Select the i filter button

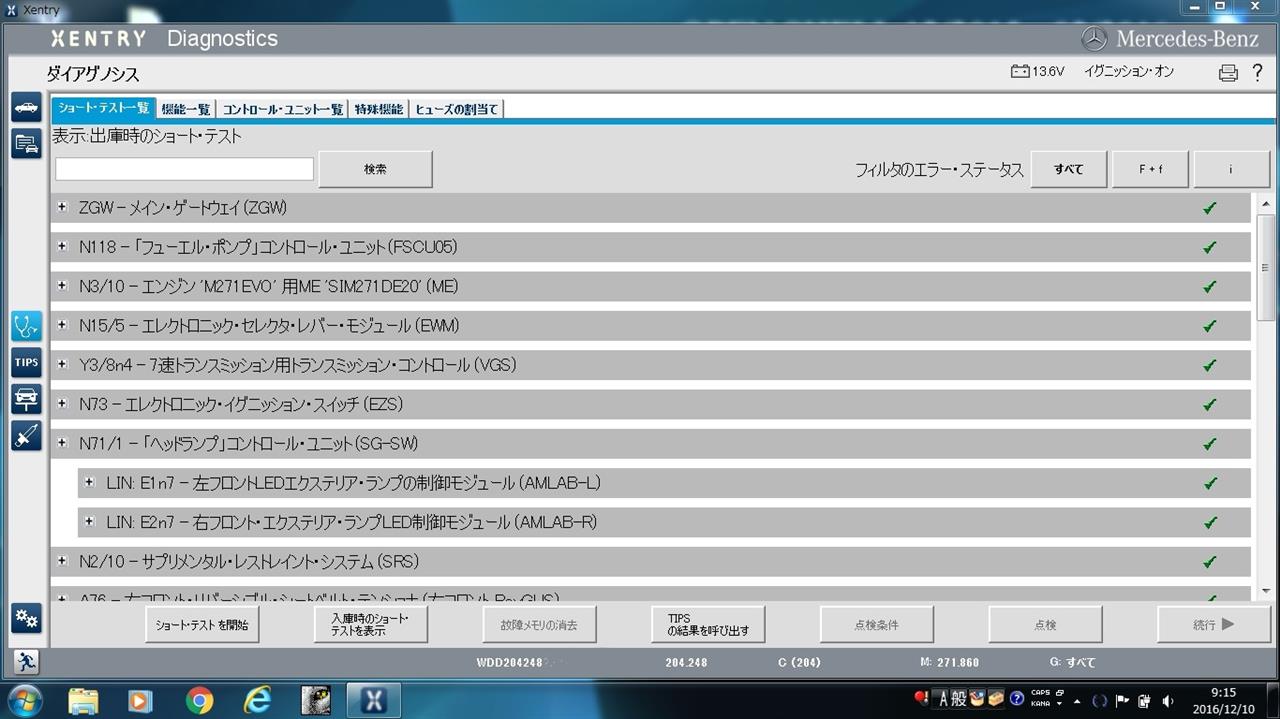1231,169
